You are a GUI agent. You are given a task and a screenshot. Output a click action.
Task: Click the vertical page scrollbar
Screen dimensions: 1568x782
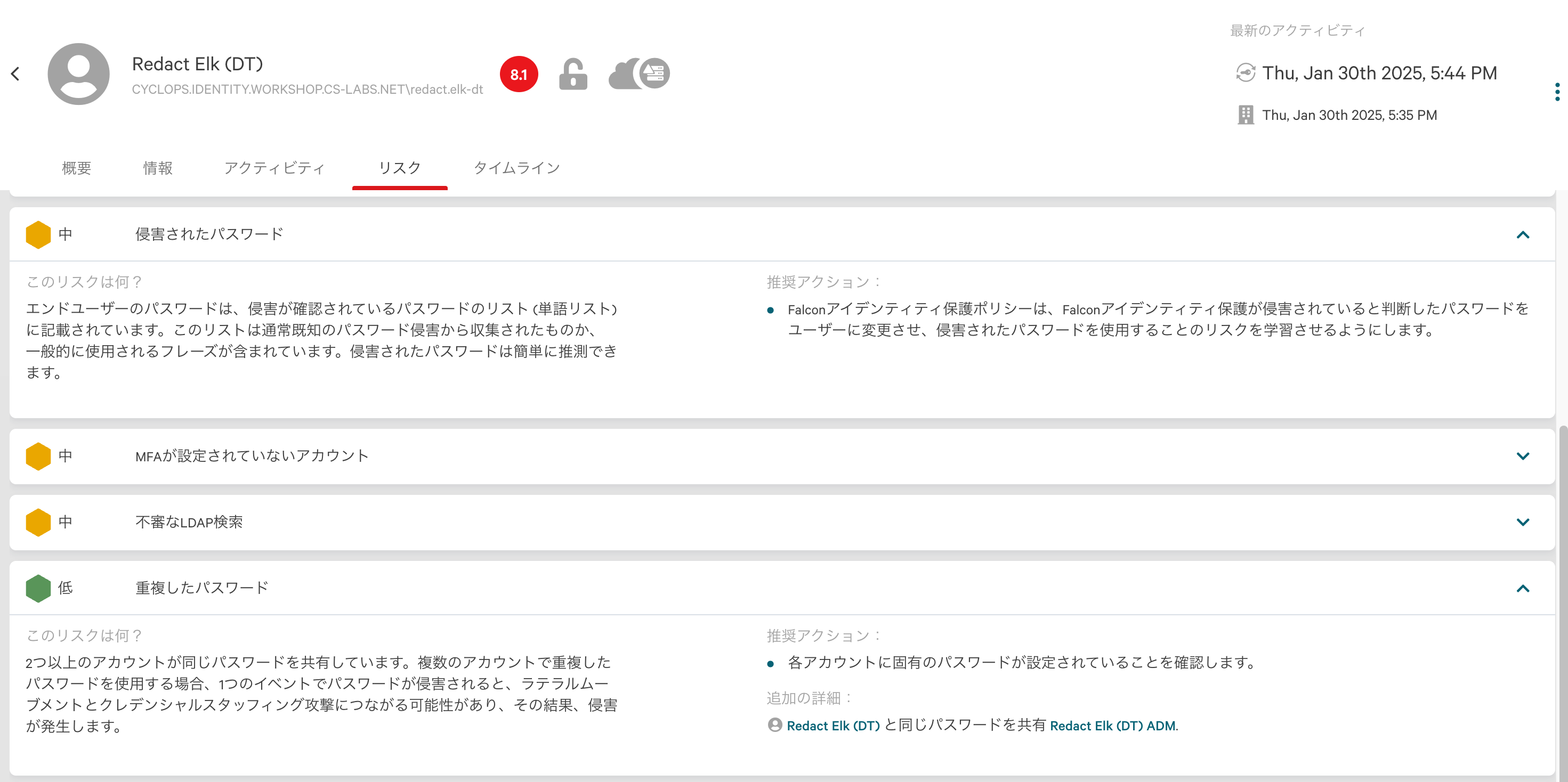click(1563, 602)
